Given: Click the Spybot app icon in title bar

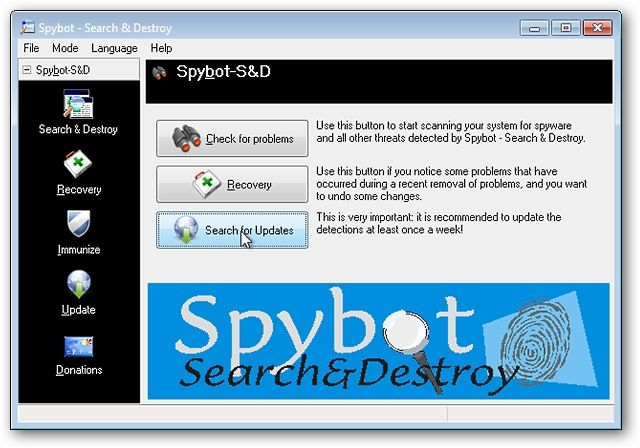Looking at the screenshot, I should click(28, 27).
